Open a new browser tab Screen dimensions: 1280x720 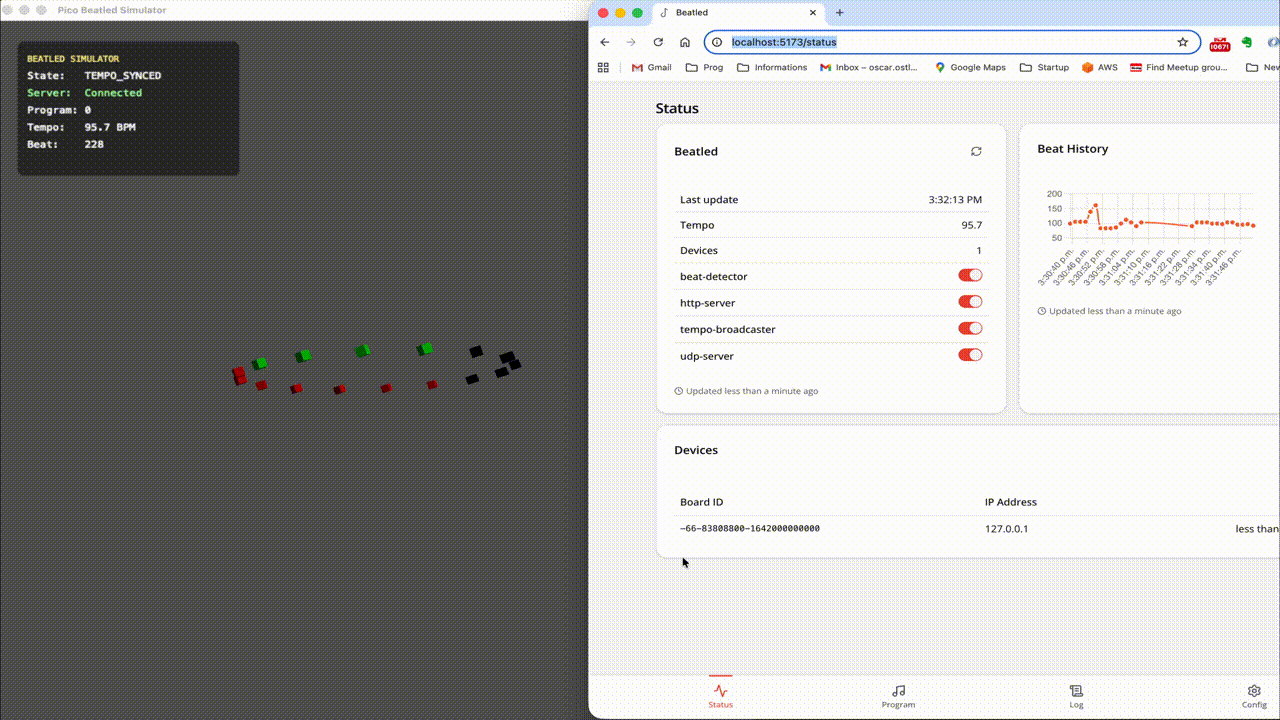[839, 13]
